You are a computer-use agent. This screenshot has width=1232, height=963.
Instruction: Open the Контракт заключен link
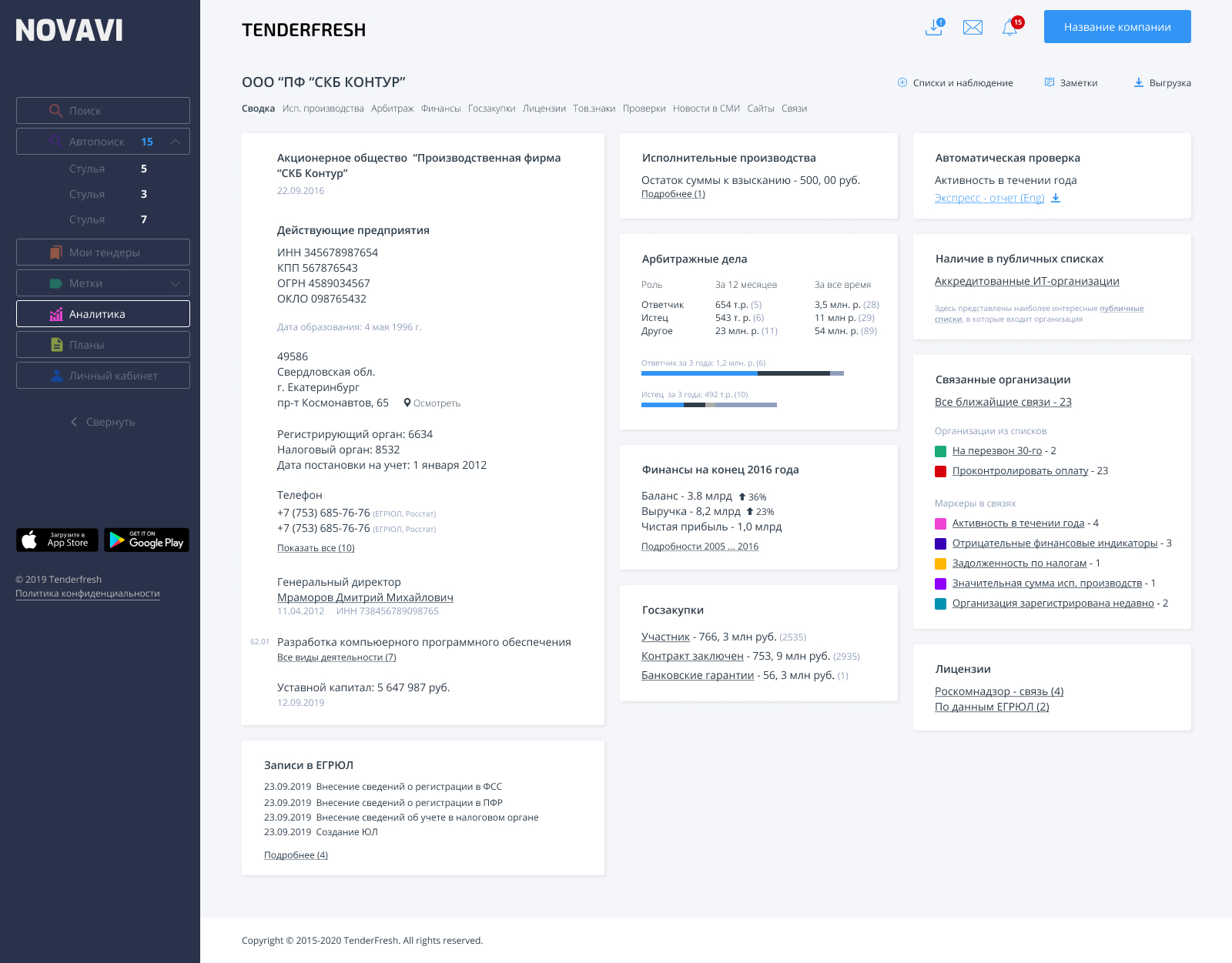(x=692, y=656)
